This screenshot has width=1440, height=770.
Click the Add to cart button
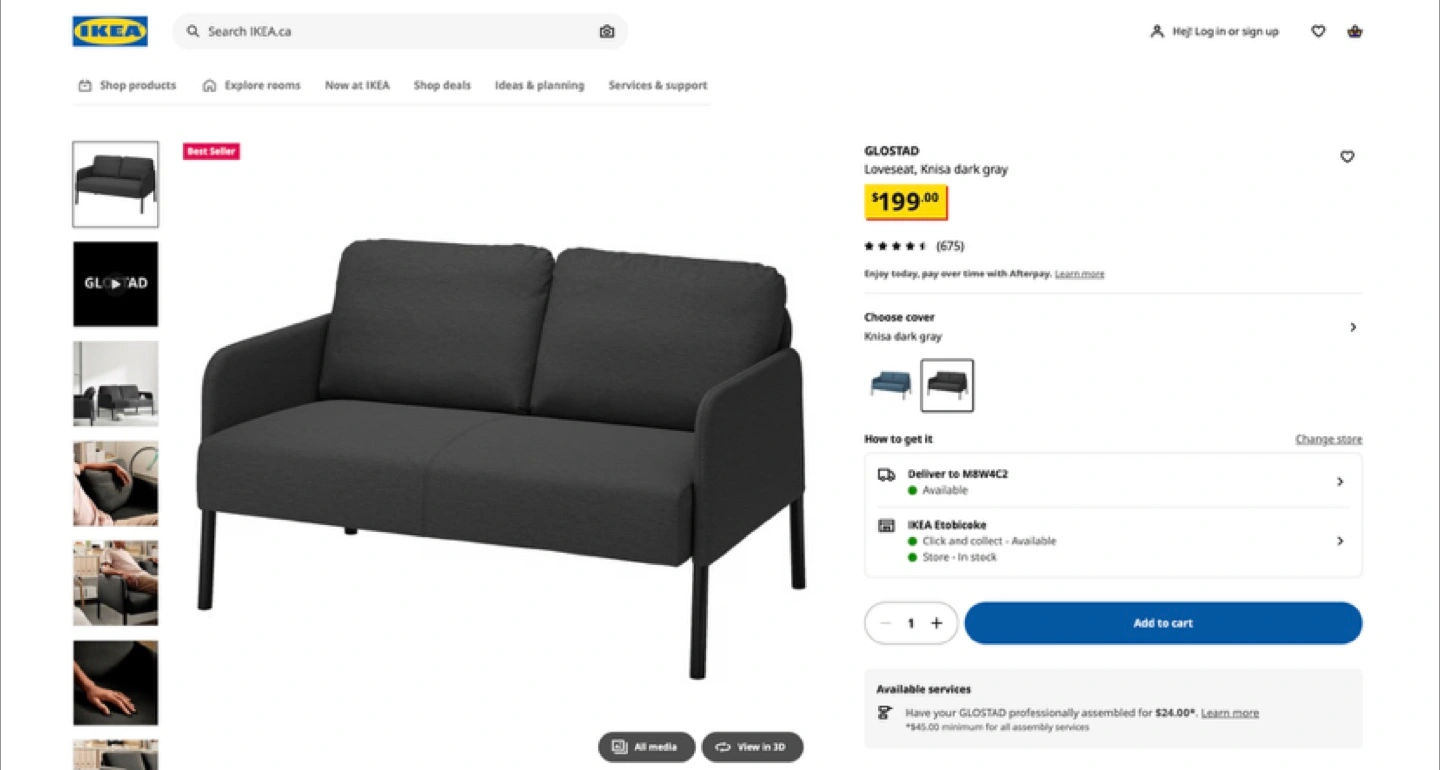(1163, 623)
